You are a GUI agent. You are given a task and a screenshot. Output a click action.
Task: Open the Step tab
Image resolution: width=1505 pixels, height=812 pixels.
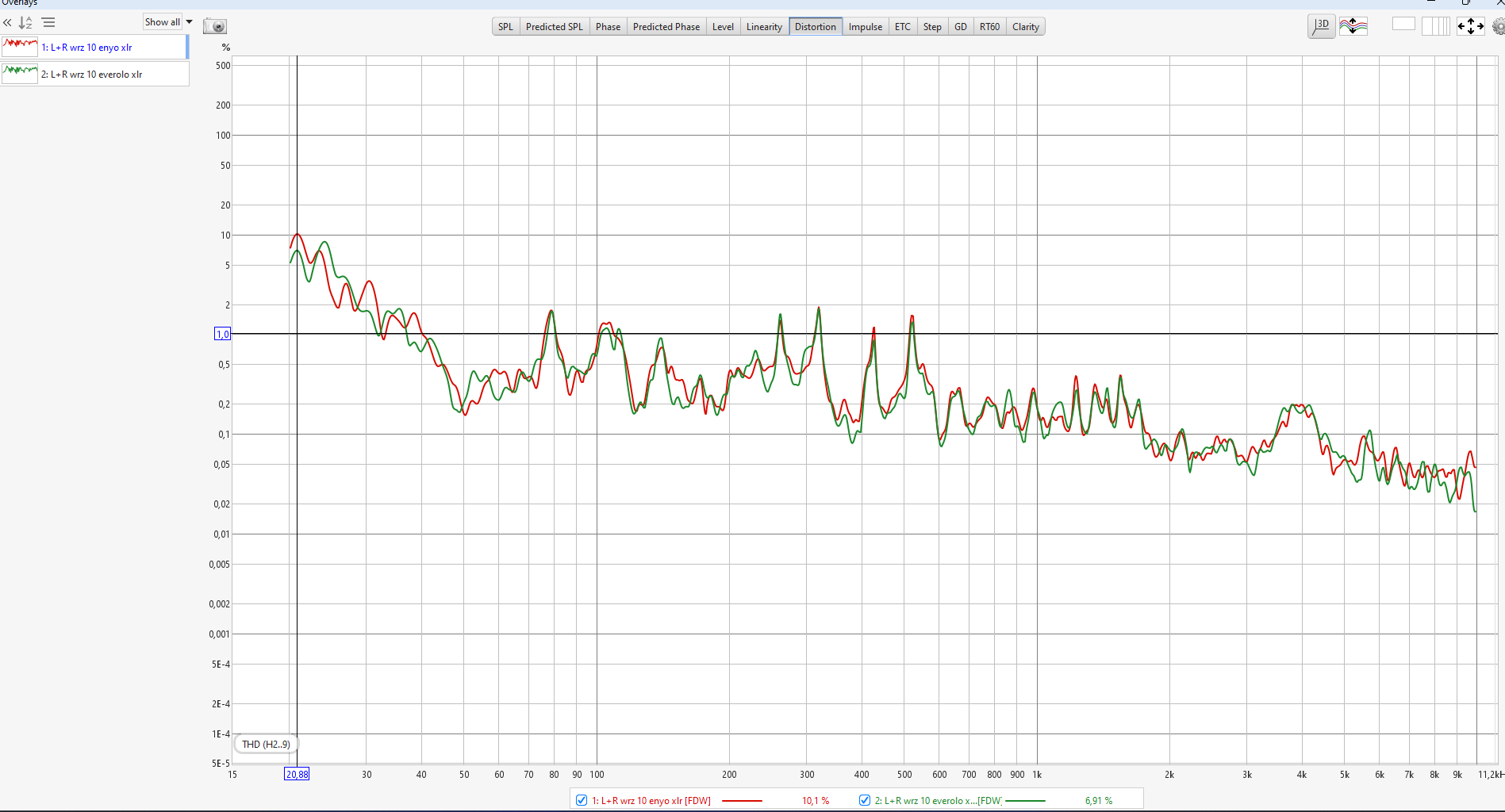pos(932,27)
